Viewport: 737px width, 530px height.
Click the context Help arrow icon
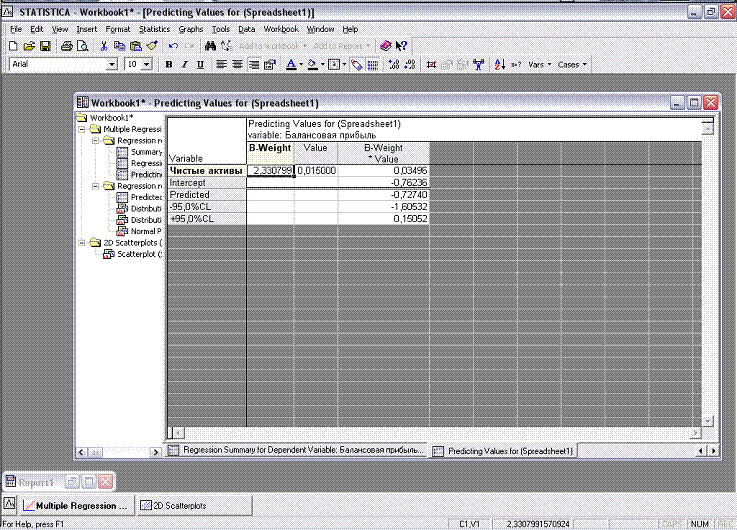pyautogui.click(x=401, y=46)
